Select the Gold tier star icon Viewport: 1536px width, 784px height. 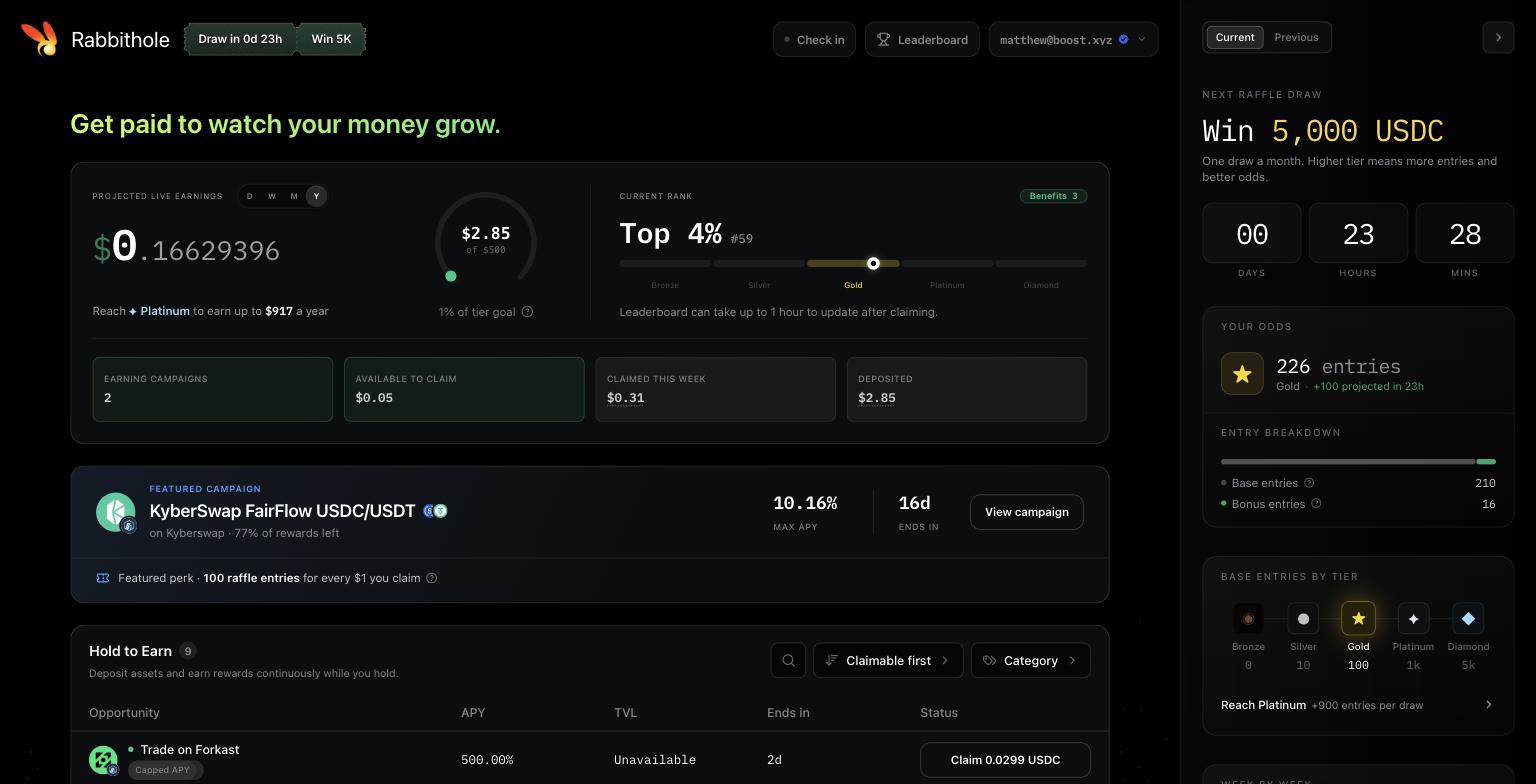click(1358, 619)
